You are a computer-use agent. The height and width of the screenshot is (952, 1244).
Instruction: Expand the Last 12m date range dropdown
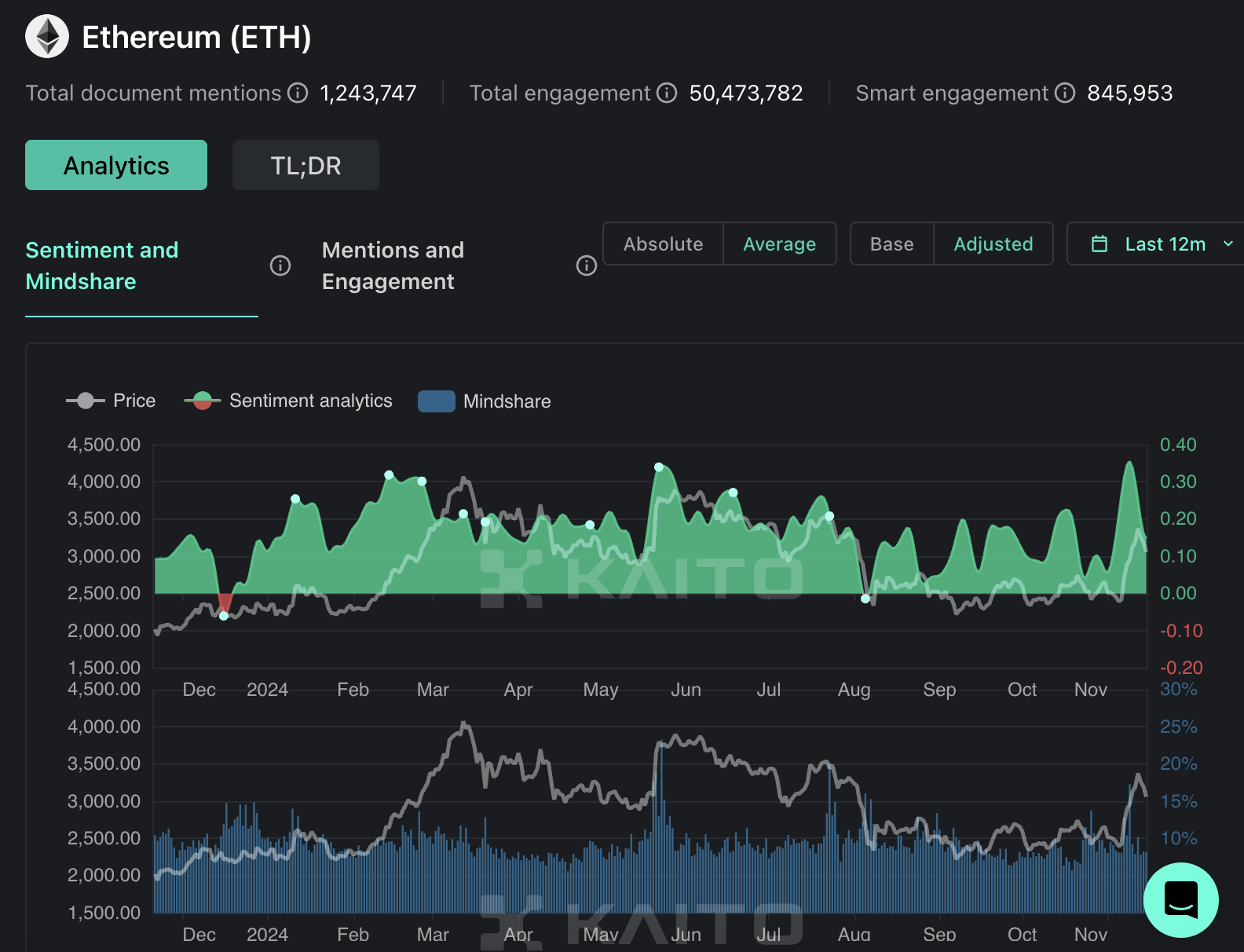[x=1155, y=243]
